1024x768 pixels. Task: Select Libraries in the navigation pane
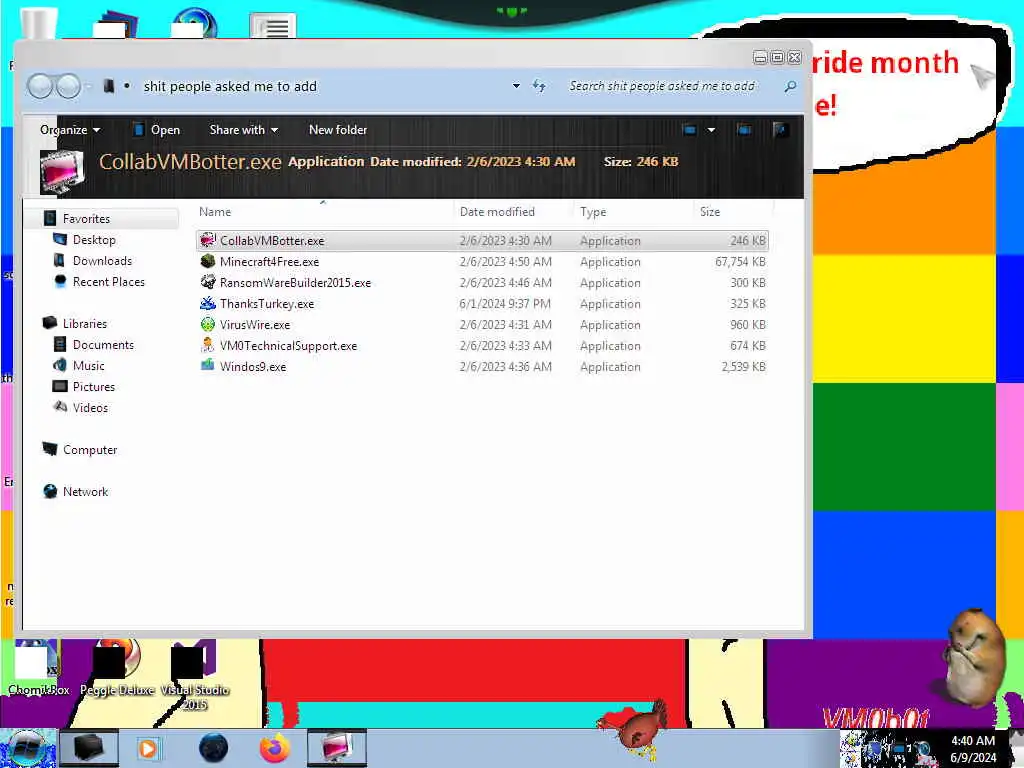84,323
